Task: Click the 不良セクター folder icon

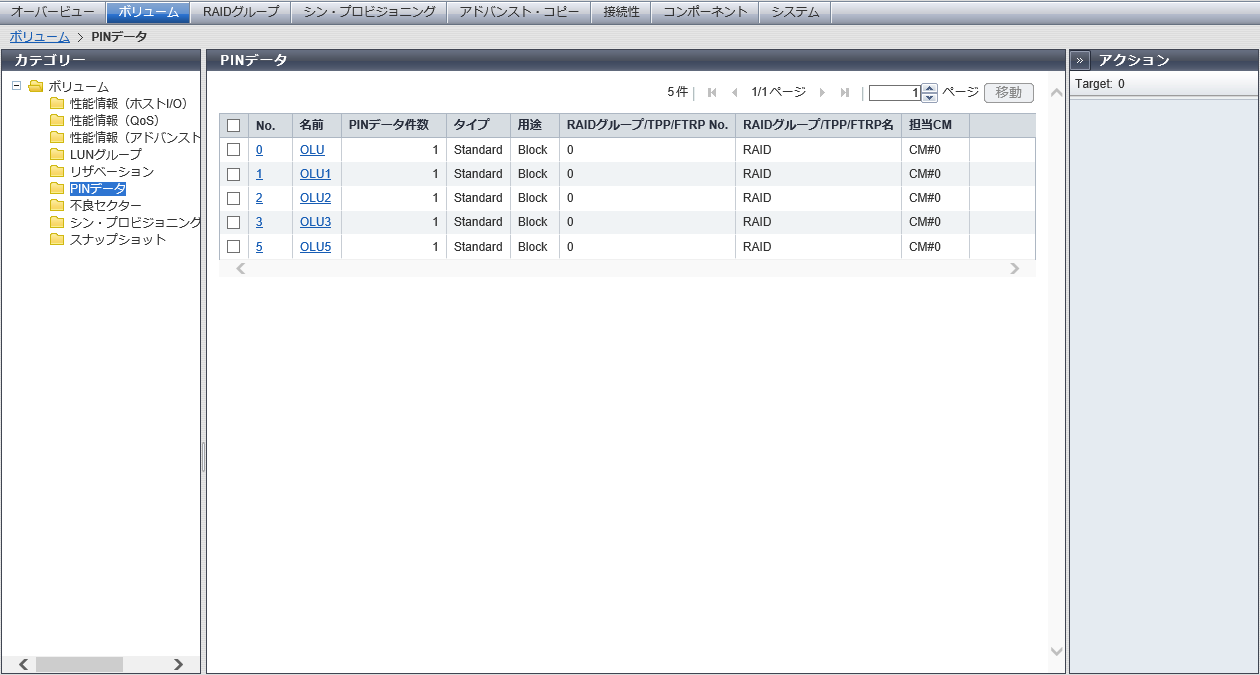Action: click(57, 205)
